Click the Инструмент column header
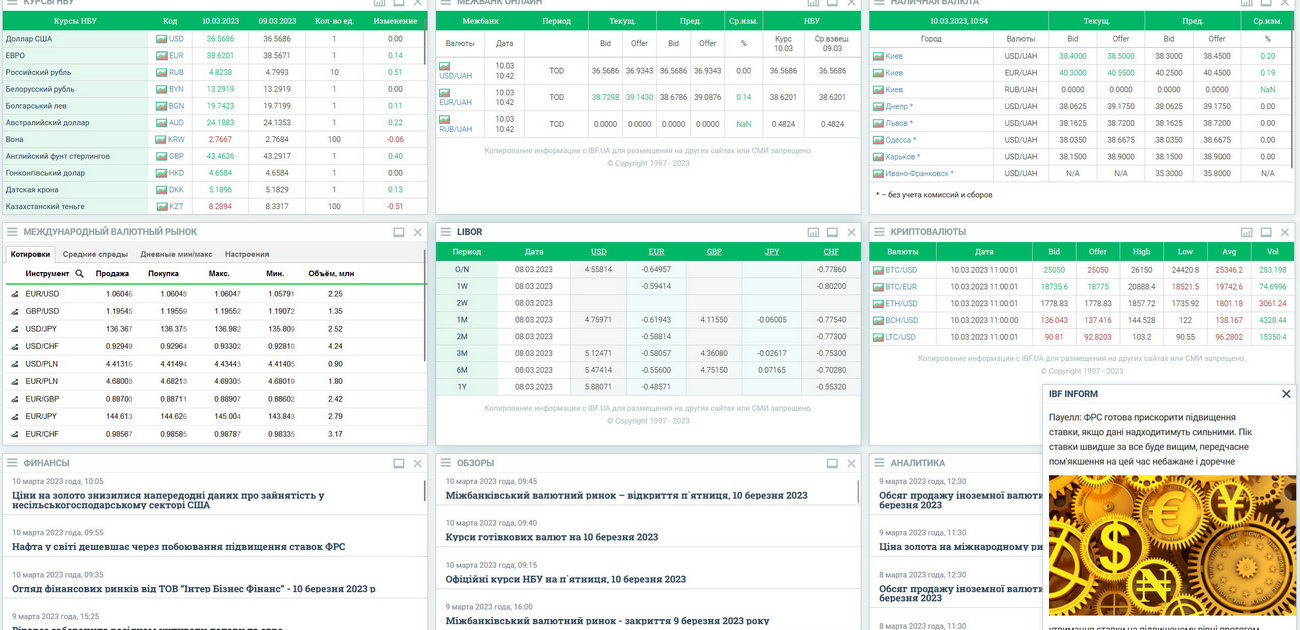The width and height of the screenshot is (1300, 630). pyautogui.click(x=48, y=273)
